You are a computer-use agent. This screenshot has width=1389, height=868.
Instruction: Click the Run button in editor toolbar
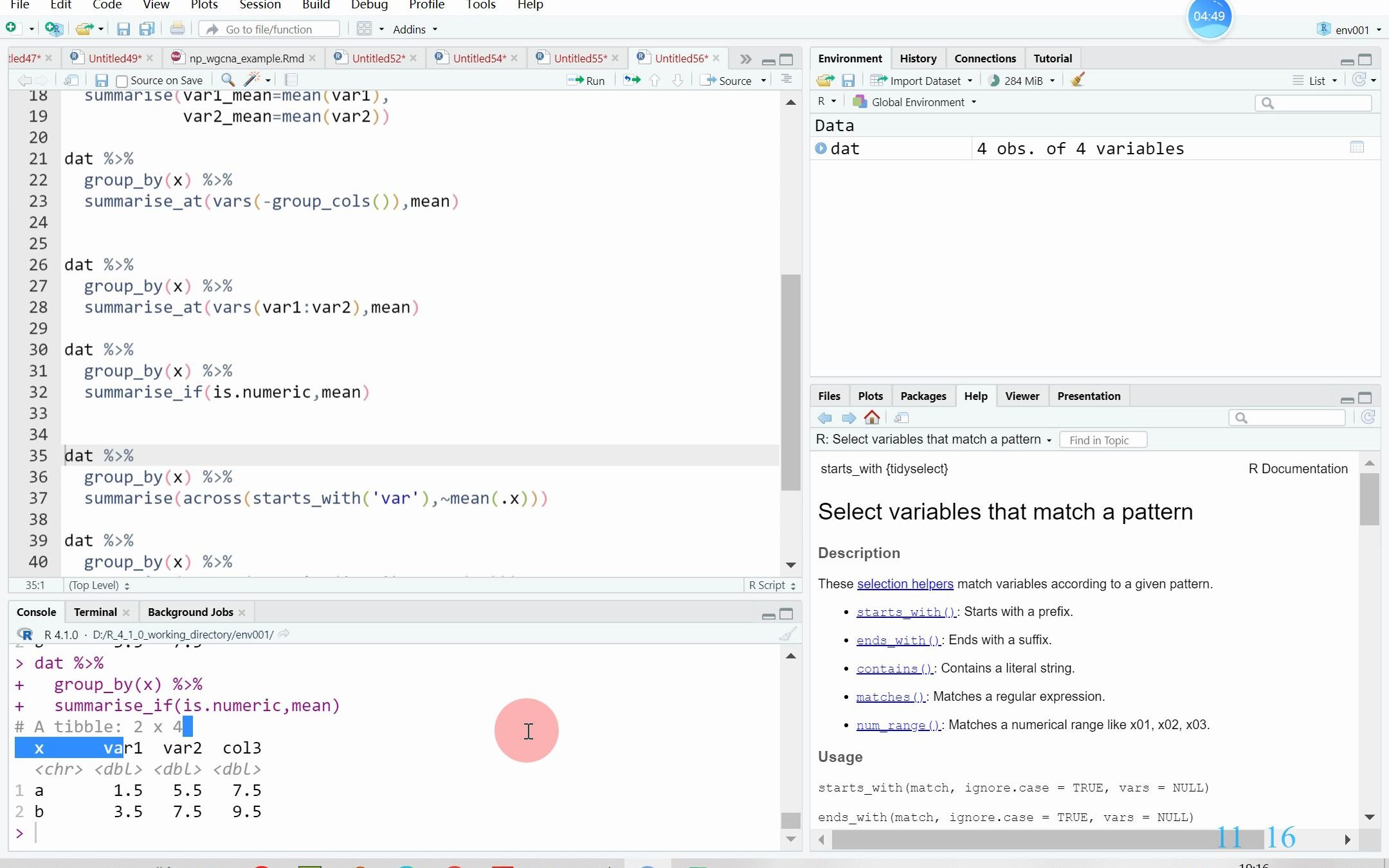point(586,80)
